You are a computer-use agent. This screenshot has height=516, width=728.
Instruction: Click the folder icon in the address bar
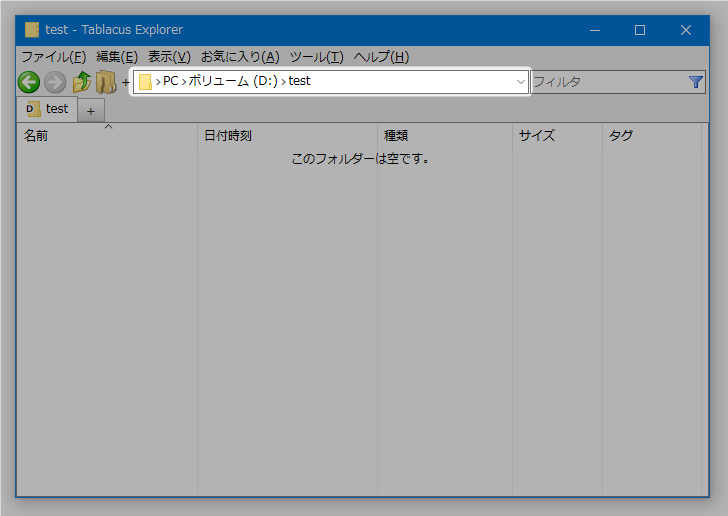[x=145, y=82]
